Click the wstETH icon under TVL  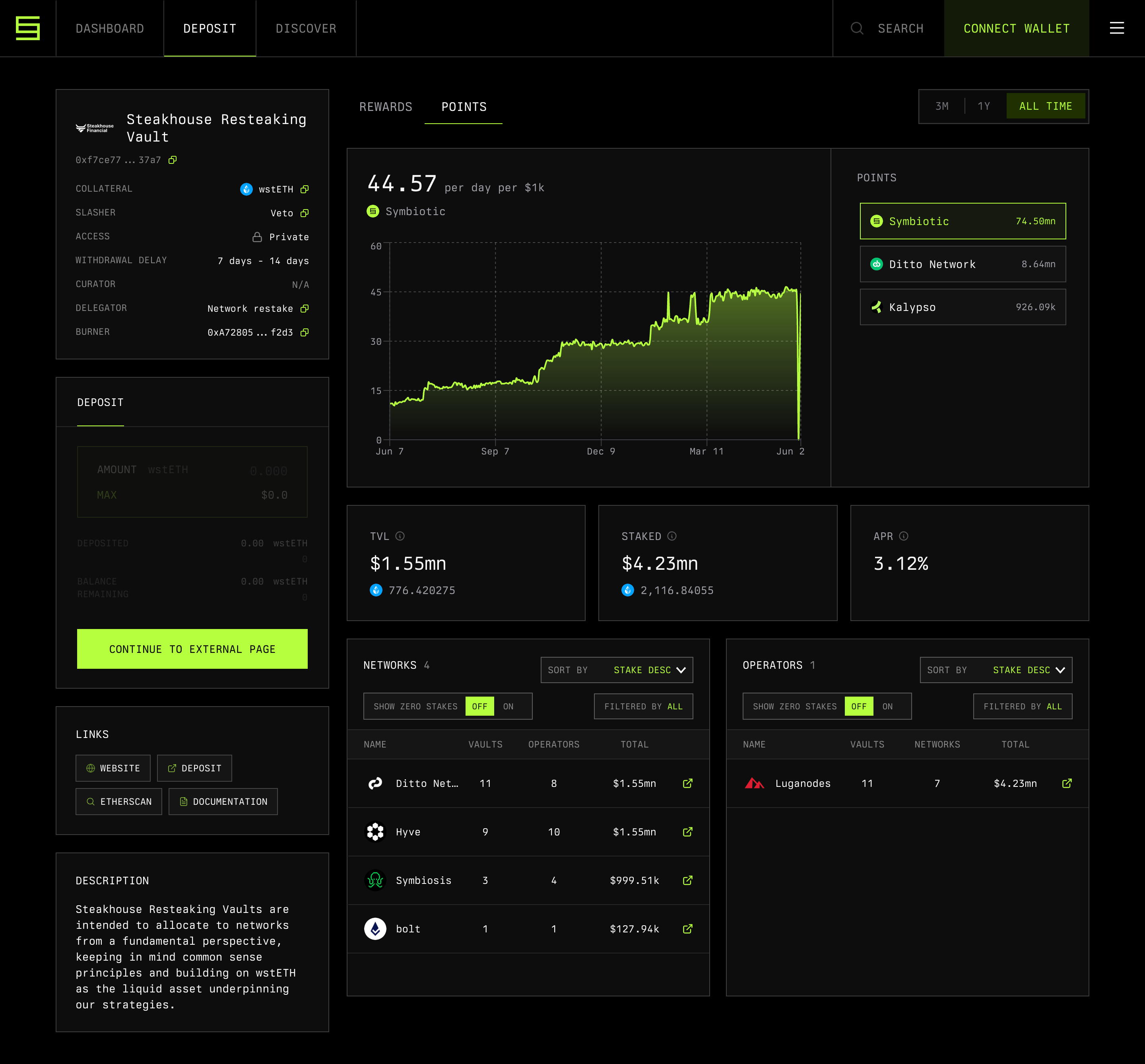[x=376, y=590]
